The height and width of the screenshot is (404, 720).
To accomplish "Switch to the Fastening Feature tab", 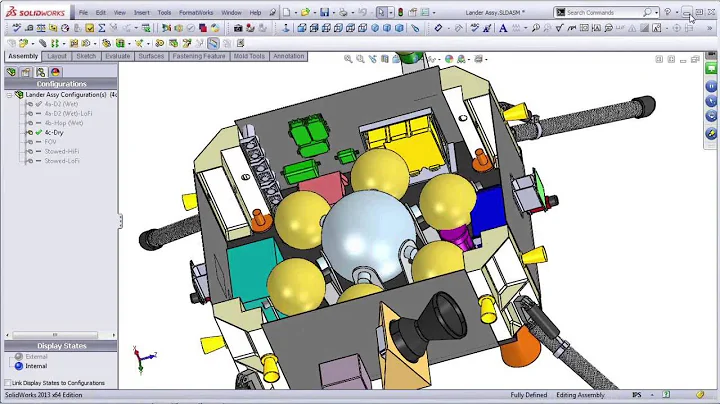I will [199, 56].
